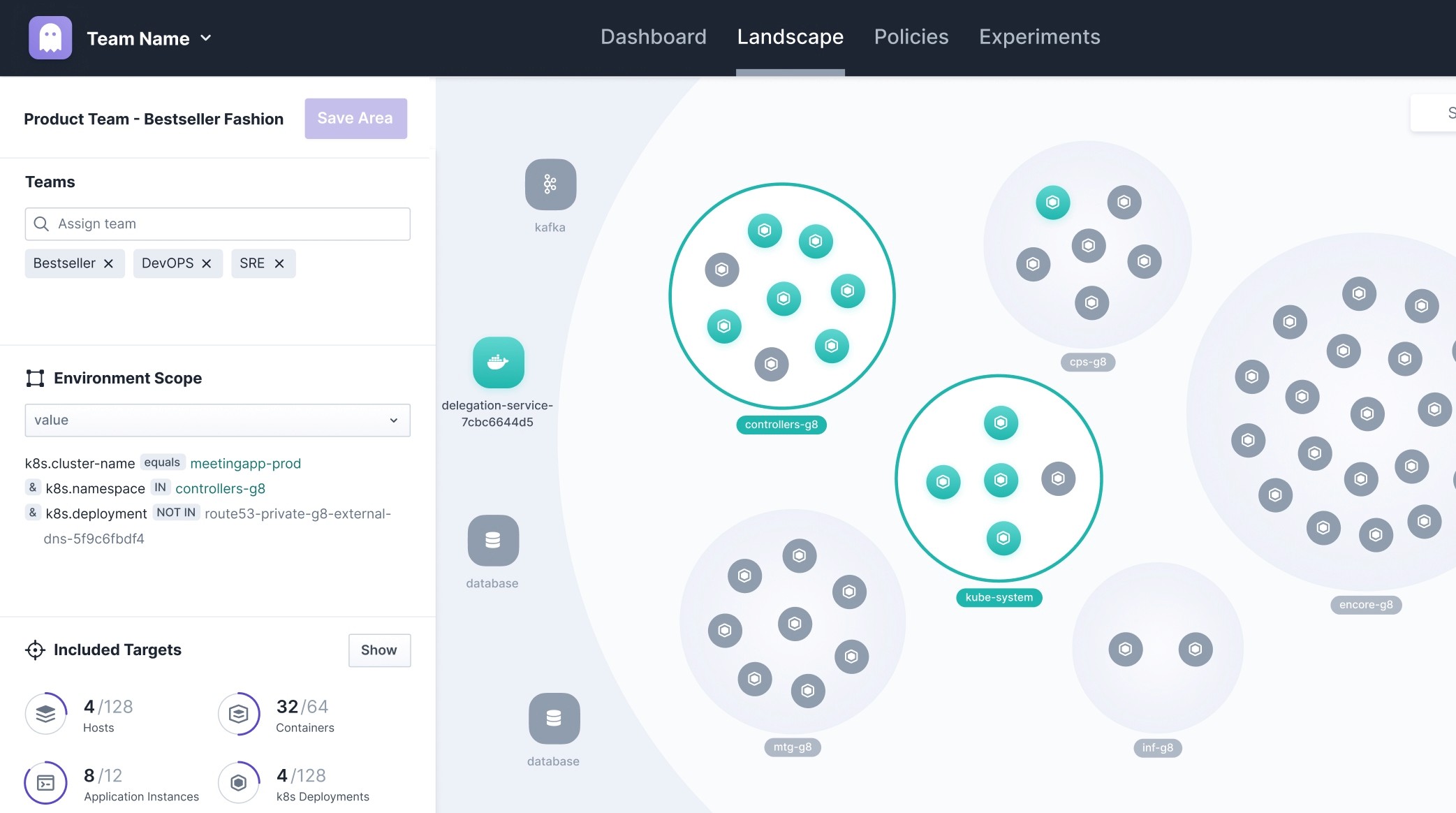Click the Save Area button

[355, 118]
